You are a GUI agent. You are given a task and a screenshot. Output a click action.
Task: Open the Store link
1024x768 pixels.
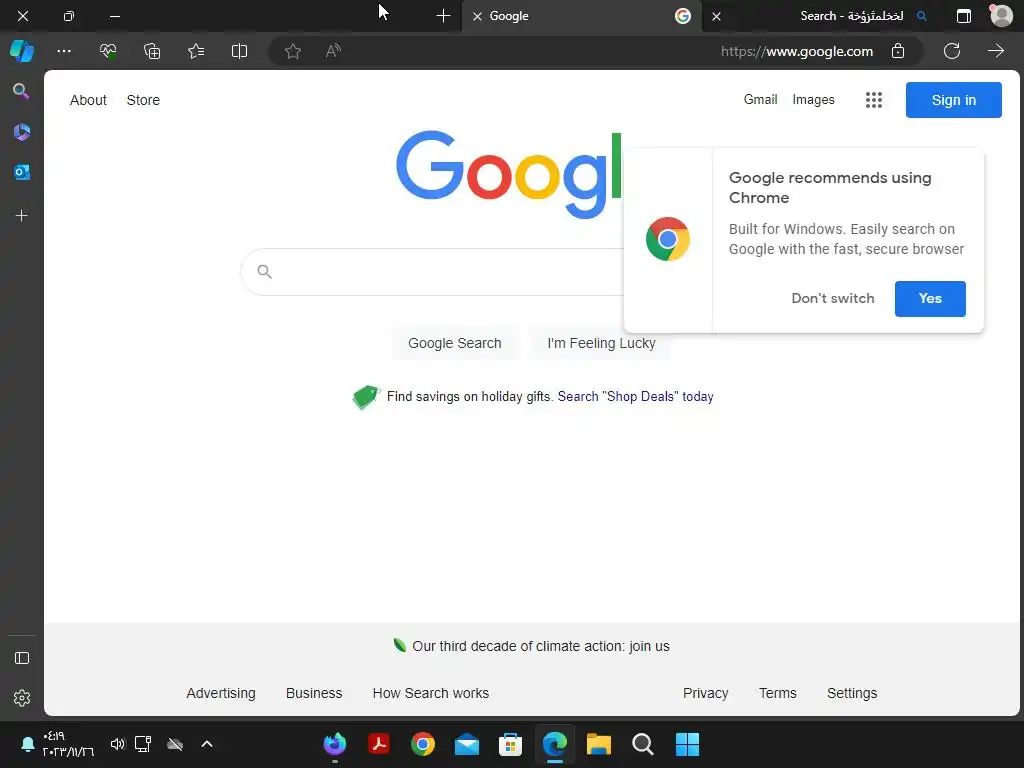(x=143, y=100)
